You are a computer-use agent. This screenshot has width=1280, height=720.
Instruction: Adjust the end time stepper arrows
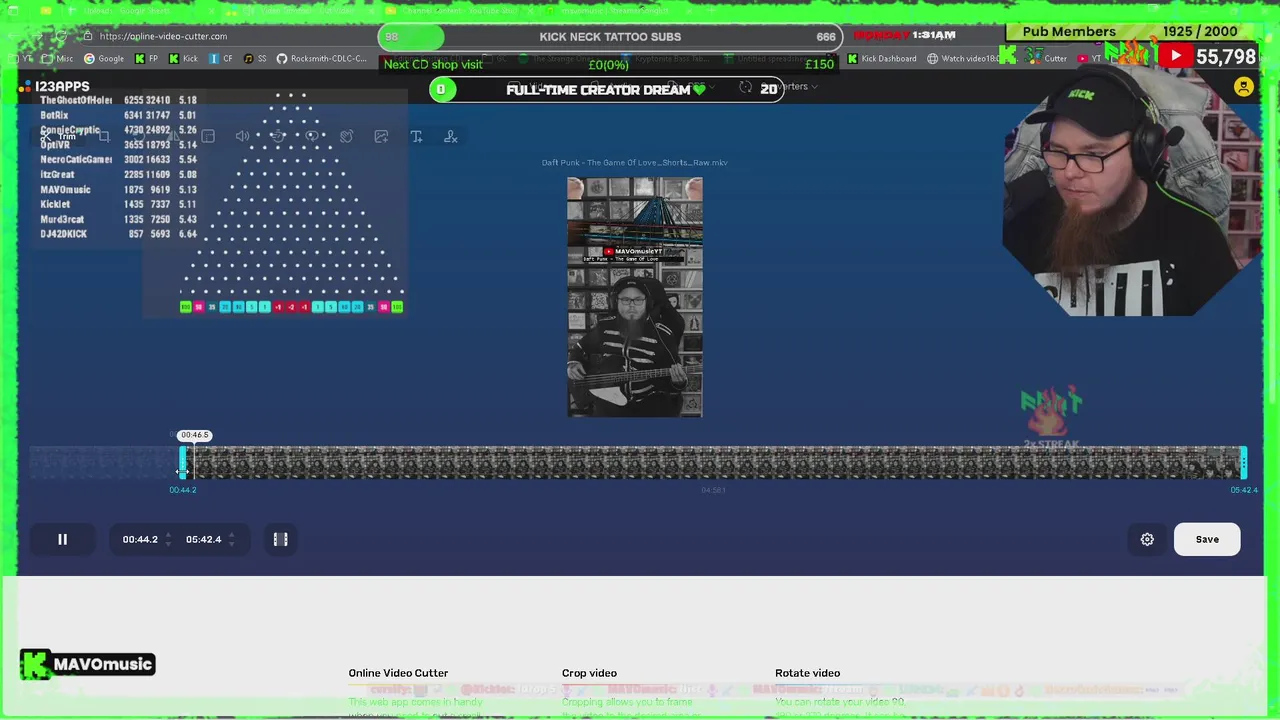[x=231, y=539]
